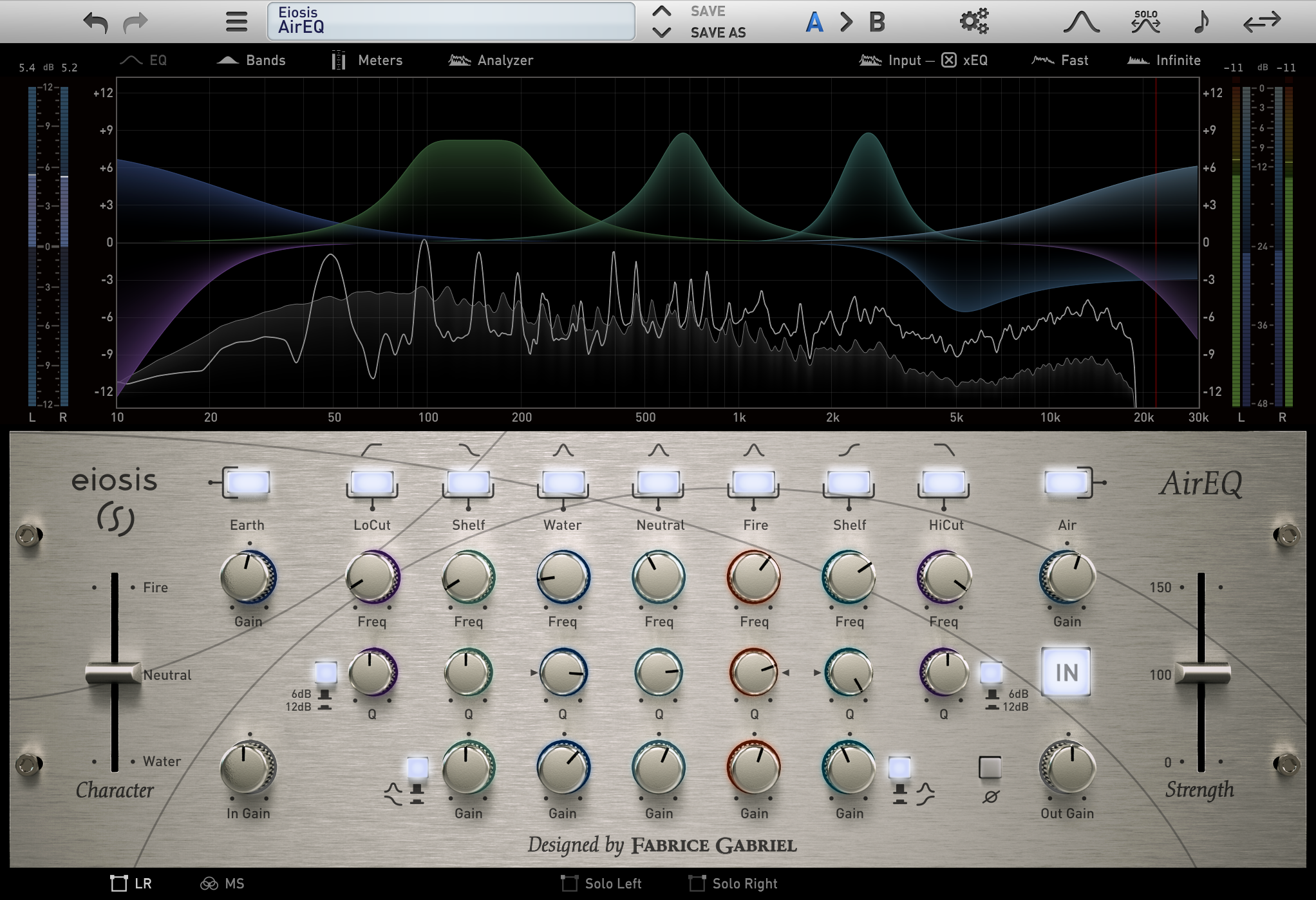Click the redo arrow icon
Image resolution: width=1316 pixels, height=900 pixels.
coord(136,23)
